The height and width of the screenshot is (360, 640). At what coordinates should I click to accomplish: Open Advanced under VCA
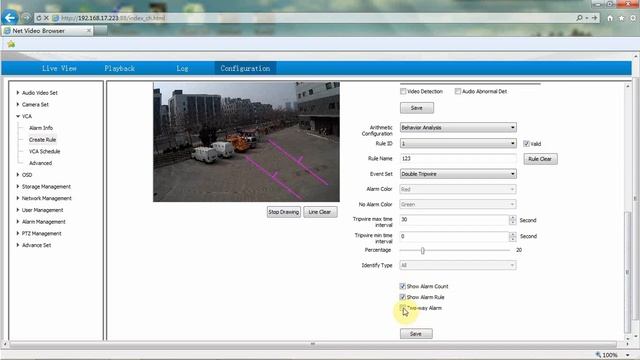(40, 163)
